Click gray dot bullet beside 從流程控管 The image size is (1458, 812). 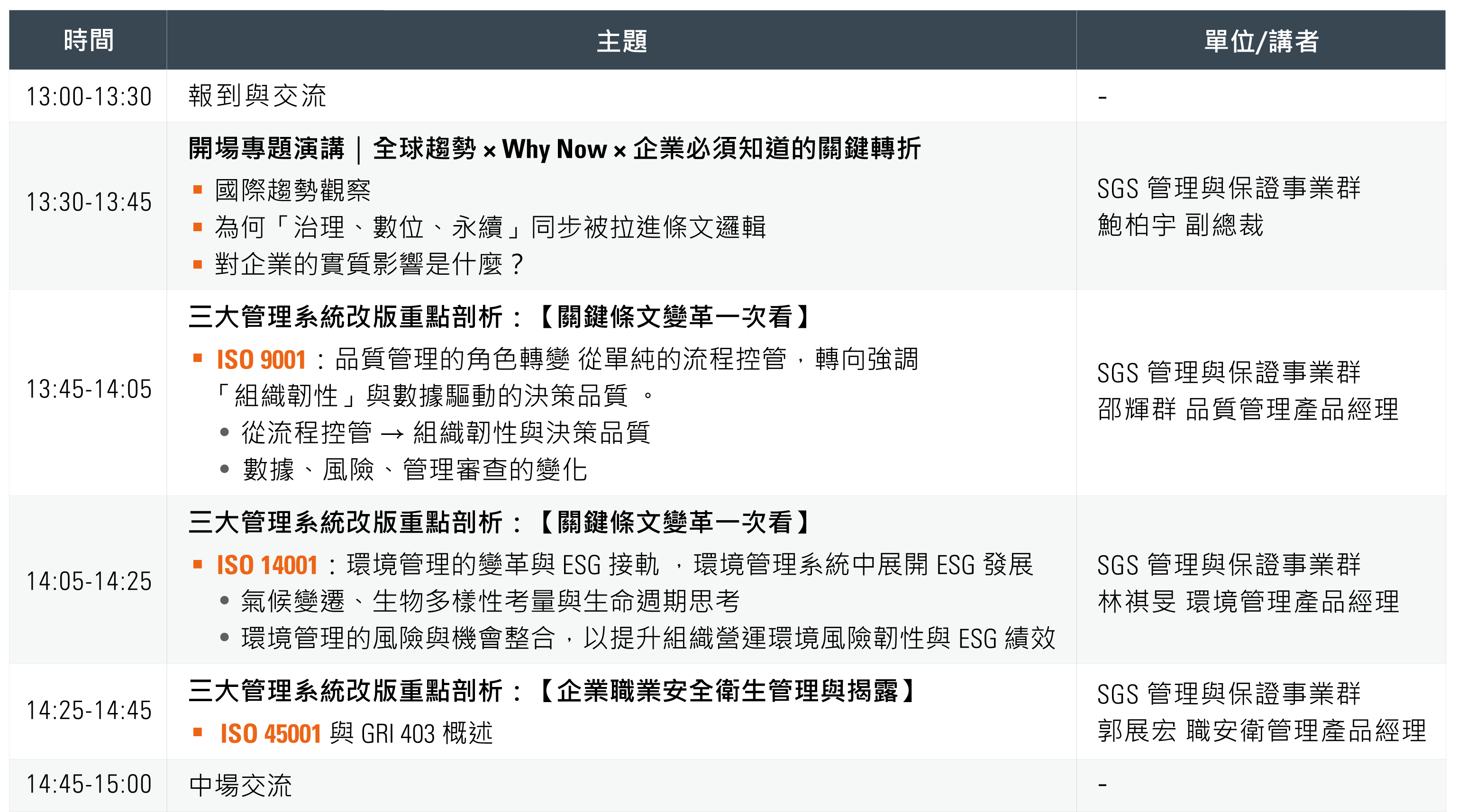[225, 433]
